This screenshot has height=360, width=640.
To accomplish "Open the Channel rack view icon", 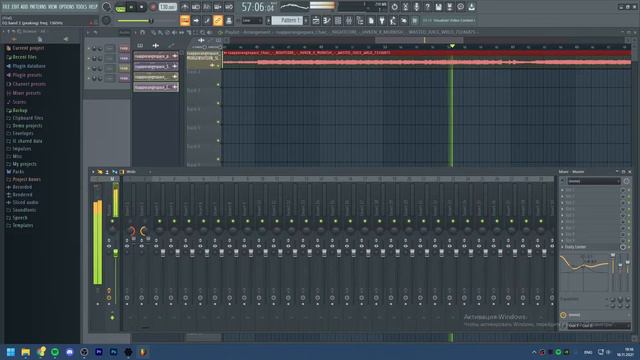I will tap(338, 20).
